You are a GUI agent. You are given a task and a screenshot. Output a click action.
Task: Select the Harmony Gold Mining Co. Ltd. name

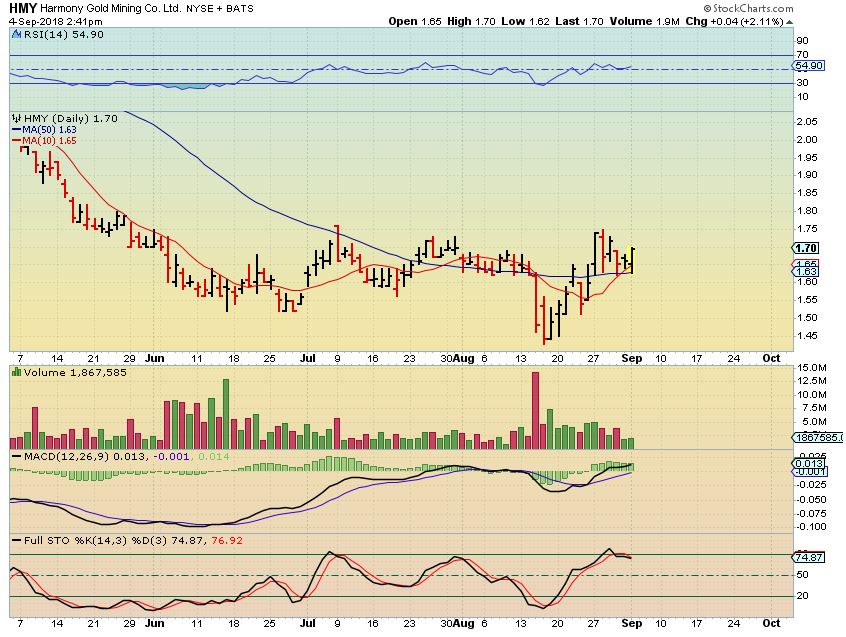pyautogui.click(x=112, y=9)
